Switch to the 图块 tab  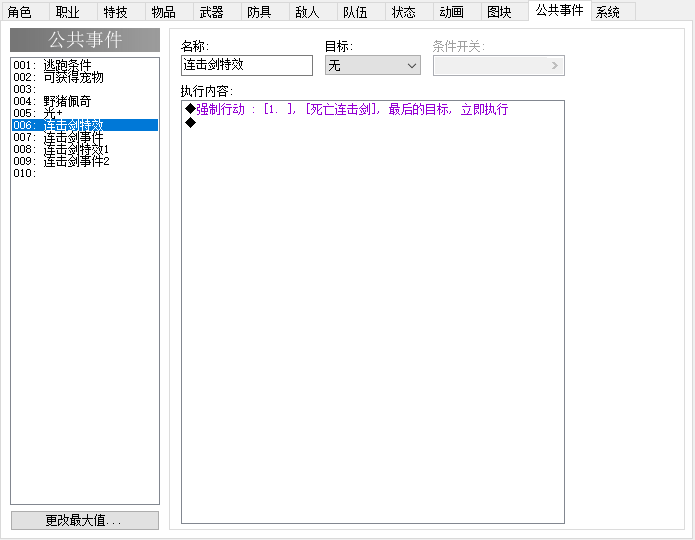504,12
